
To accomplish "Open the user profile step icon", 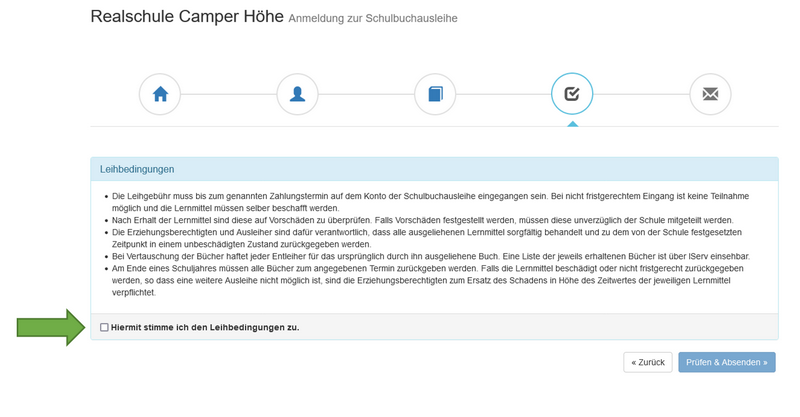I will point(297,94).
